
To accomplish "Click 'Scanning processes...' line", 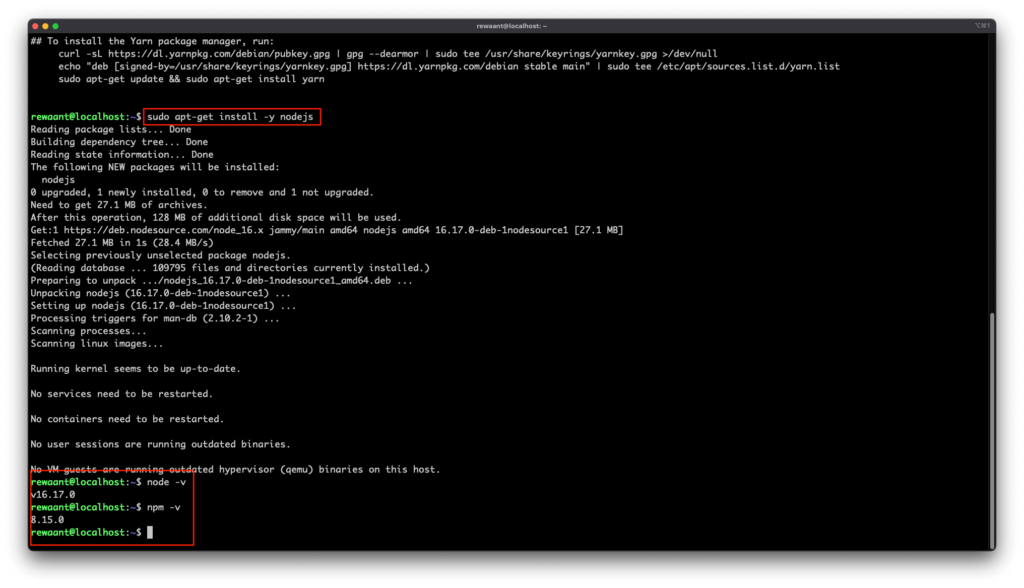I will pyautogui.click(x=88, y=331).
